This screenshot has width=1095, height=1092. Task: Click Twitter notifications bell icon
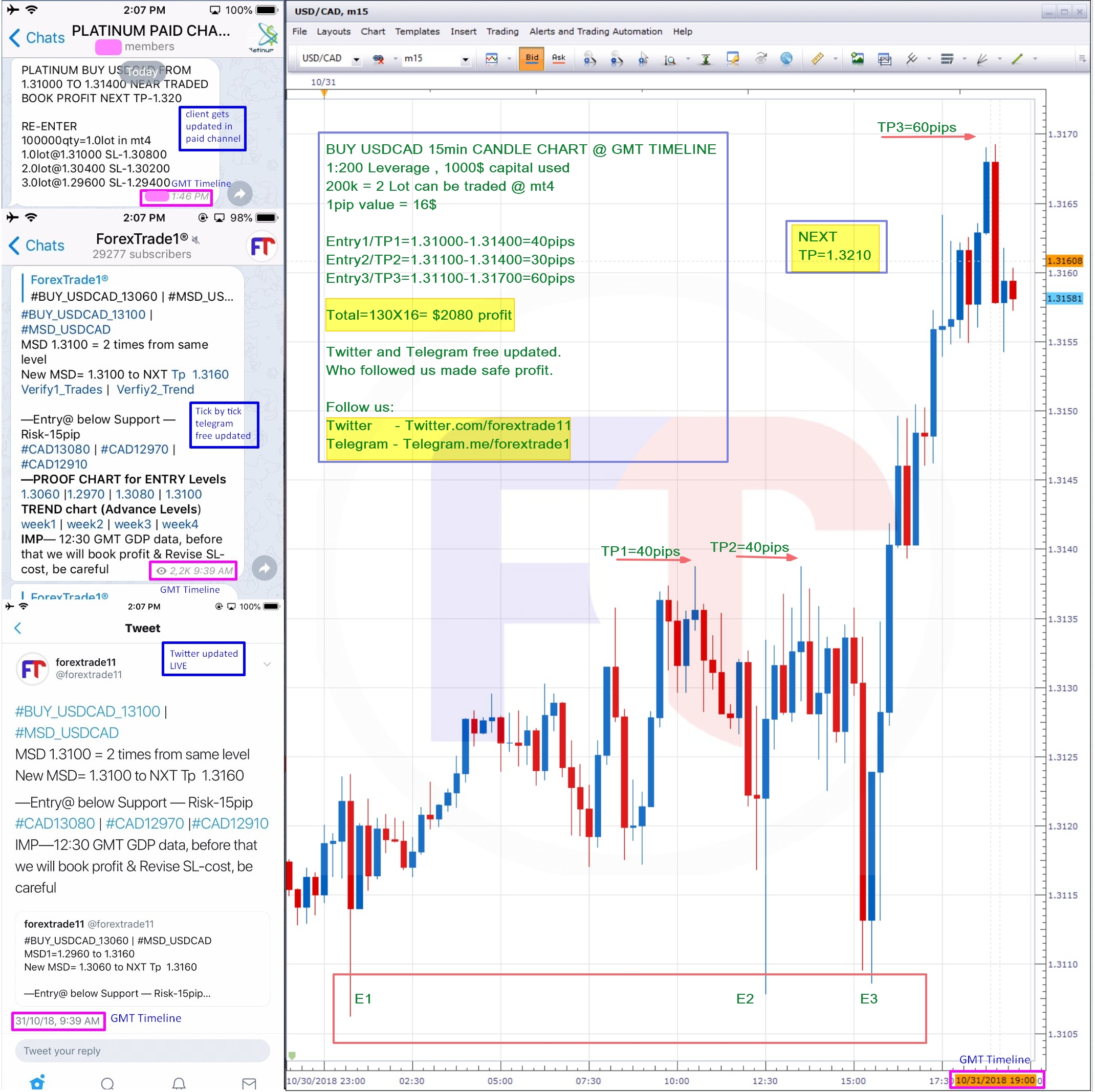point(179,1083)
